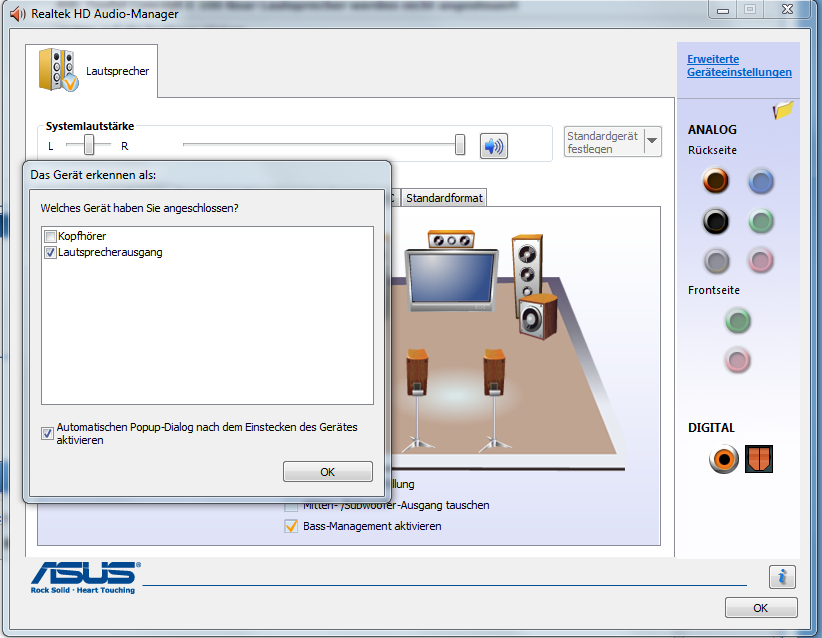
Task: Click the digital coaxial output icon
Action: coord(723,459)
